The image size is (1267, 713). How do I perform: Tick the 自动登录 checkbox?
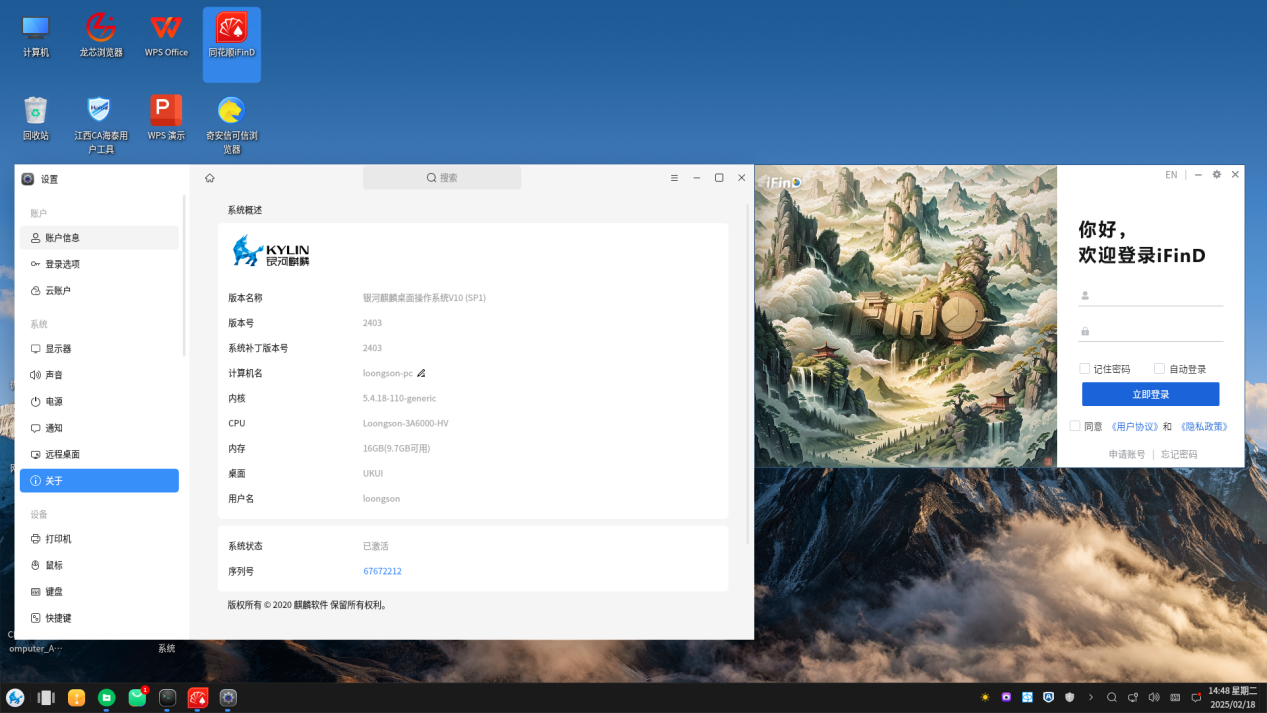pos(1159,369)
